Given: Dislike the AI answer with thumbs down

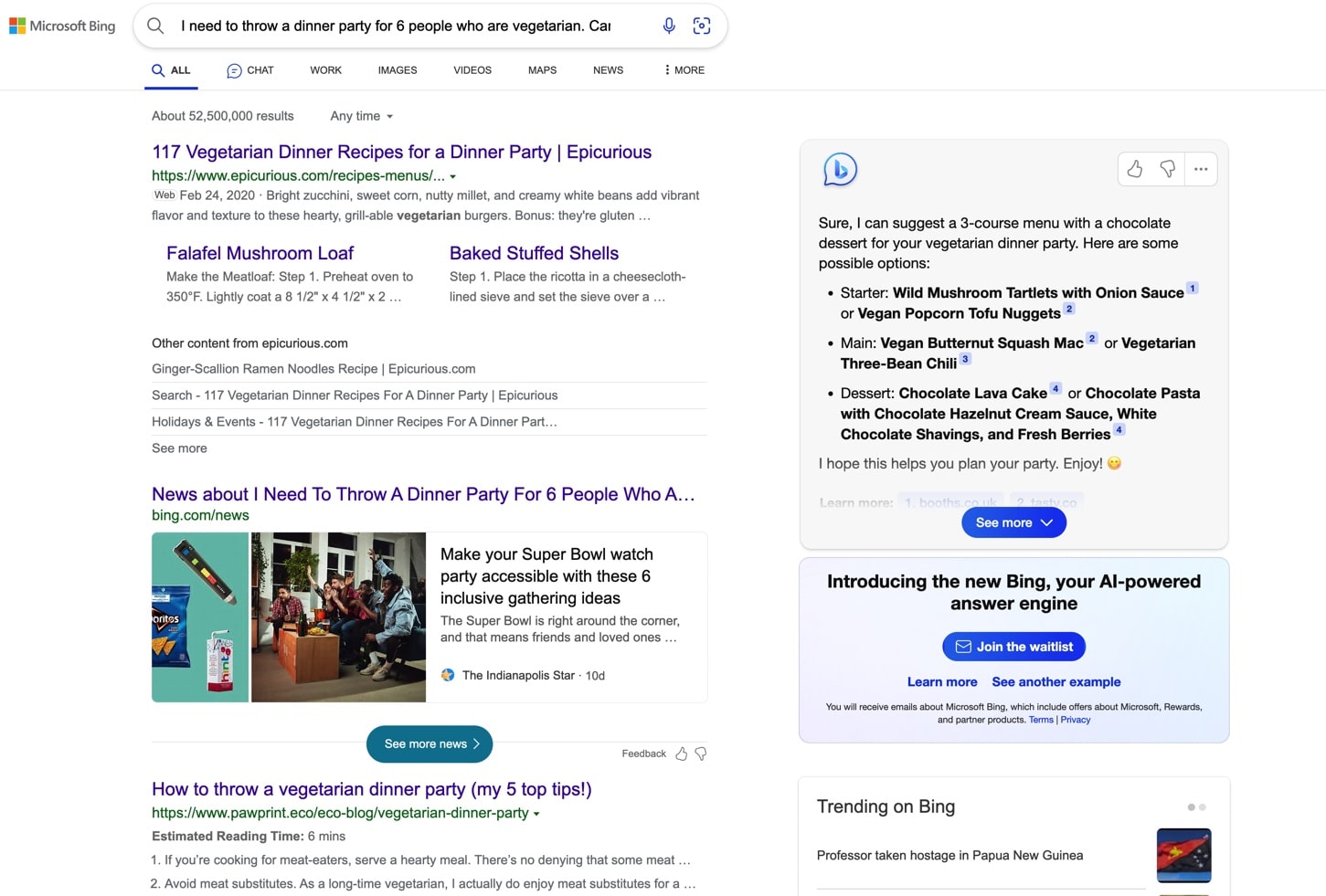Looking at the screenshot, I should pyautogui.click(x=1168, y=169).
